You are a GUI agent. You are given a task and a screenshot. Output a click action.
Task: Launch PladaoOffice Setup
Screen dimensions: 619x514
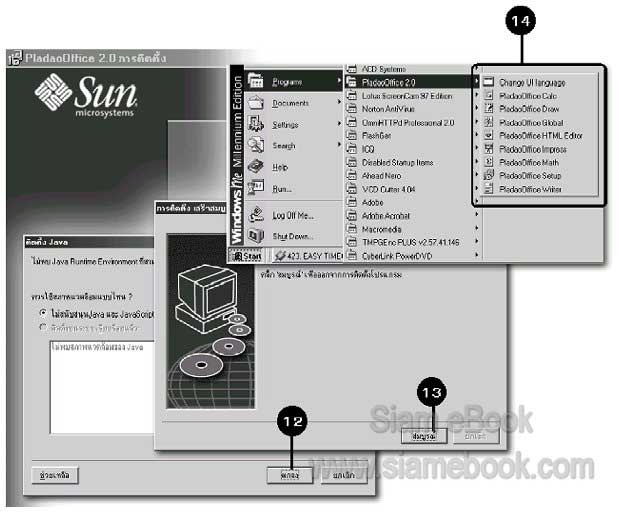point(540,176)
